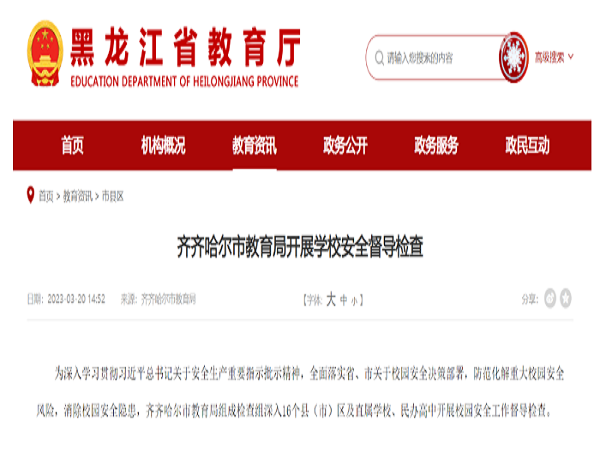
Task: Click the national emblem logo
Action: point(43,54)
